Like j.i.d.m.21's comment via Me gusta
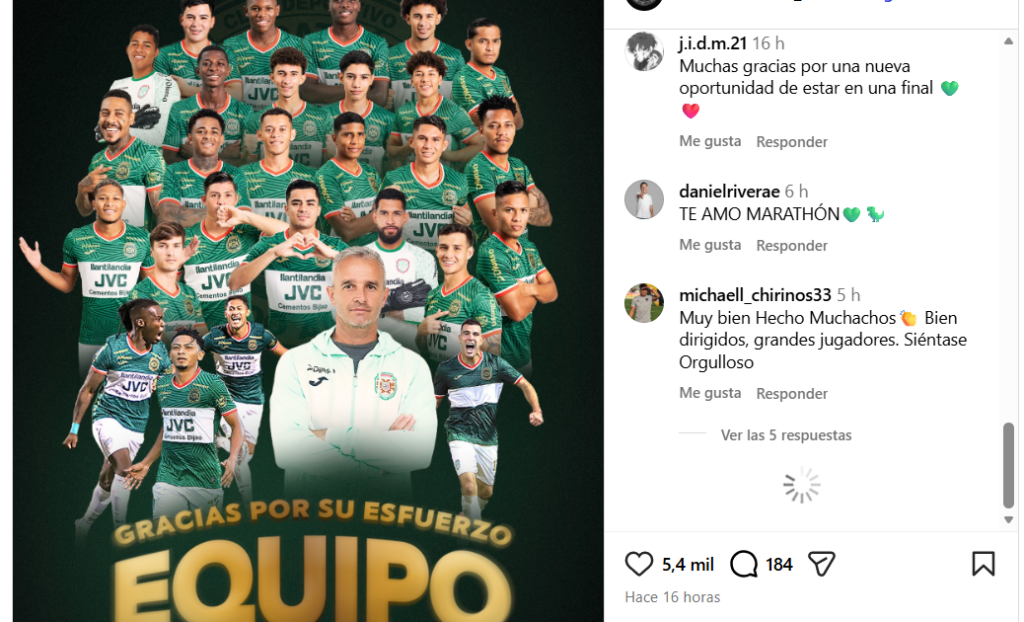Viewport: 1024px width, 622px height. (710, 141)
